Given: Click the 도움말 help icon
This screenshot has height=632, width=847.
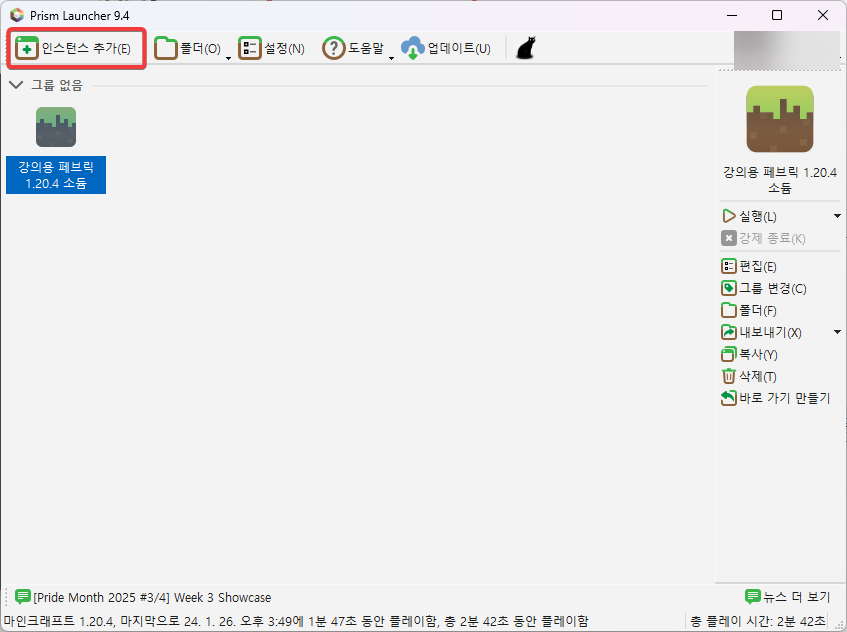Looking at the screenshot, I should pyautogui.click(x=333, y=49).
